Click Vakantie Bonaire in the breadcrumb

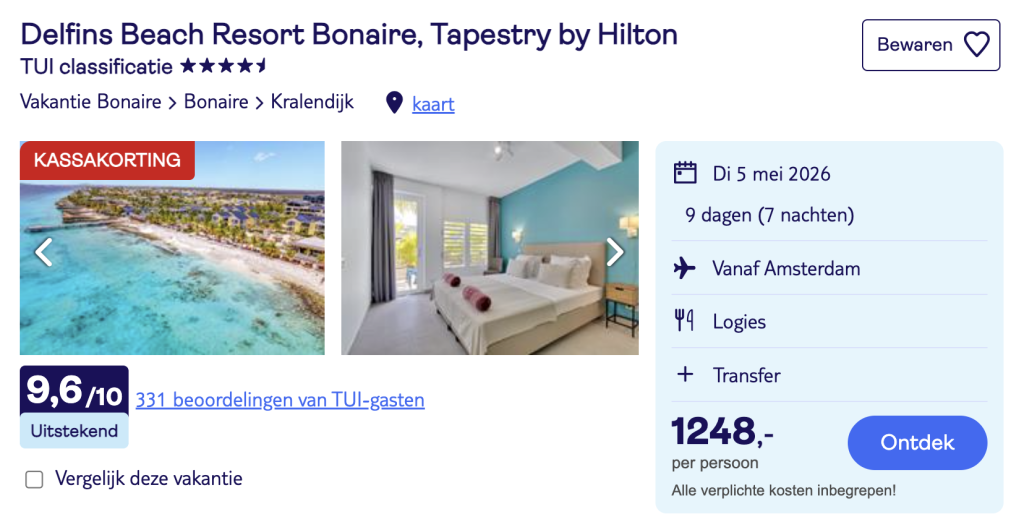point(90,102)
